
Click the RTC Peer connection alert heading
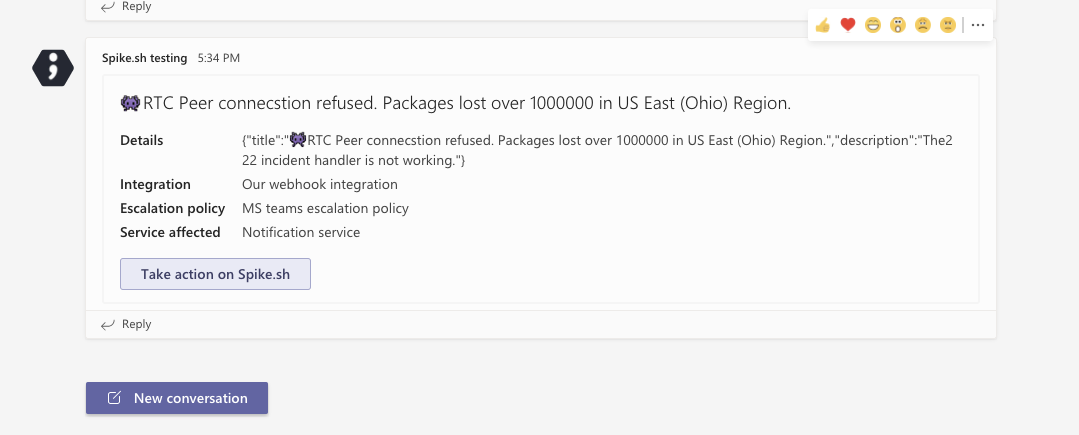click(x=456, y=103)
